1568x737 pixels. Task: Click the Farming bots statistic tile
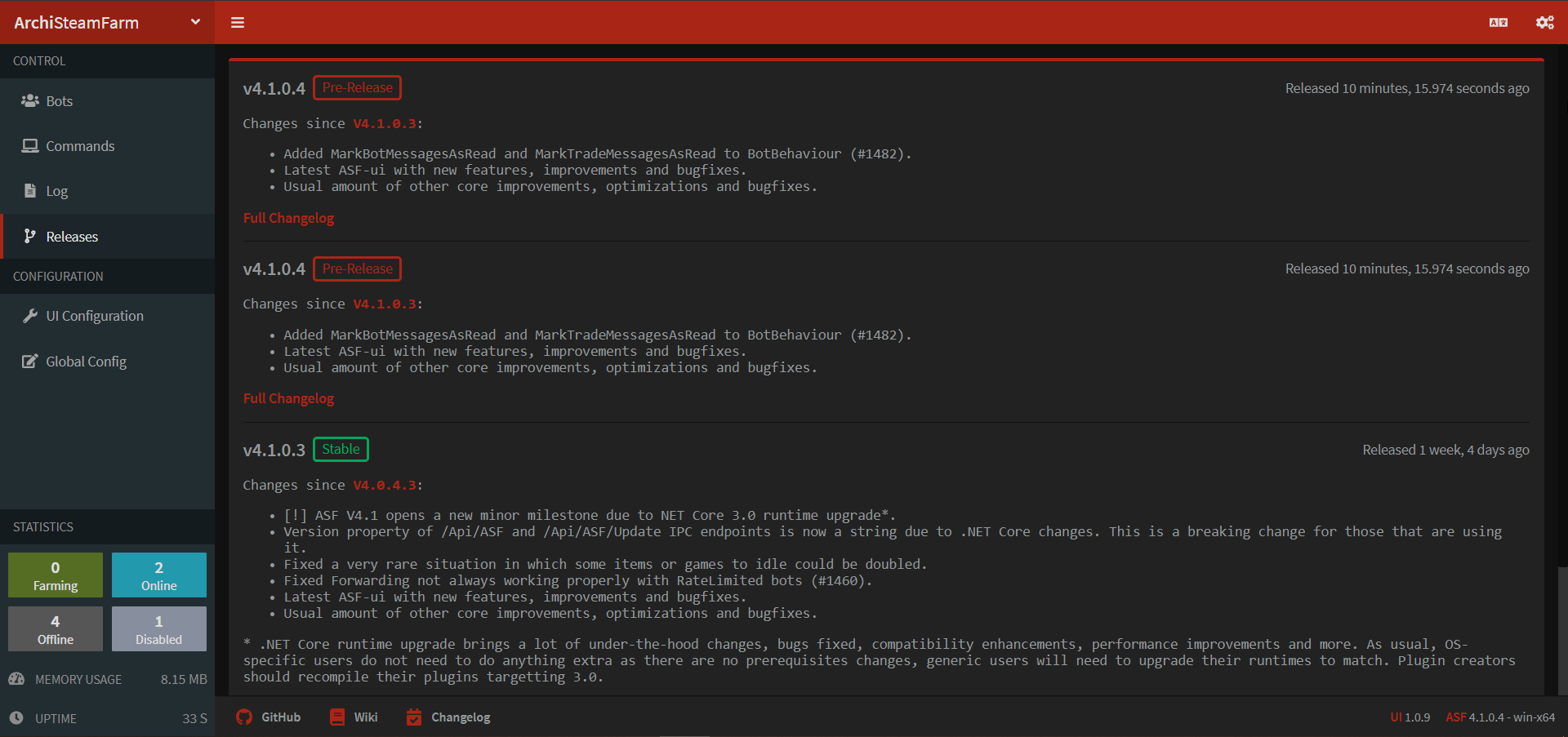(56, 575)
